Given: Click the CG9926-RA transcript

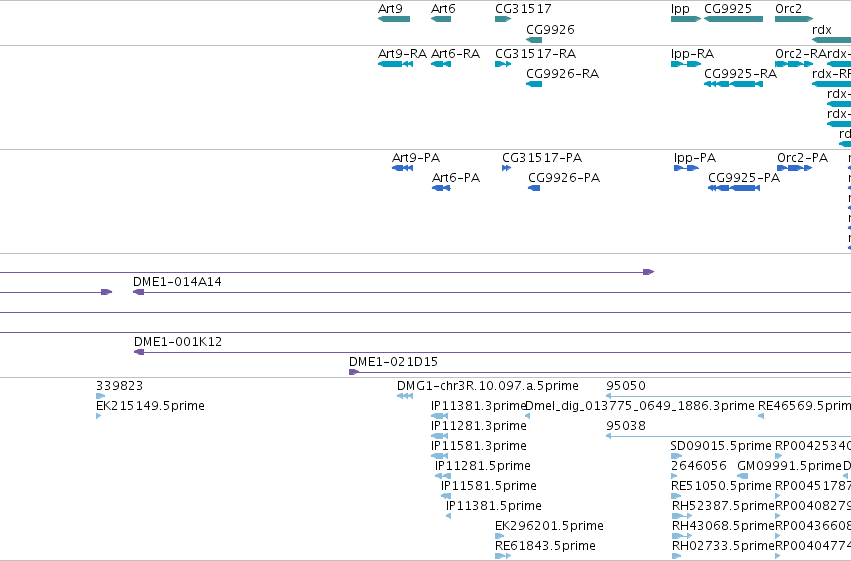Looking at the screenshot, I should (x=534, y=84).
